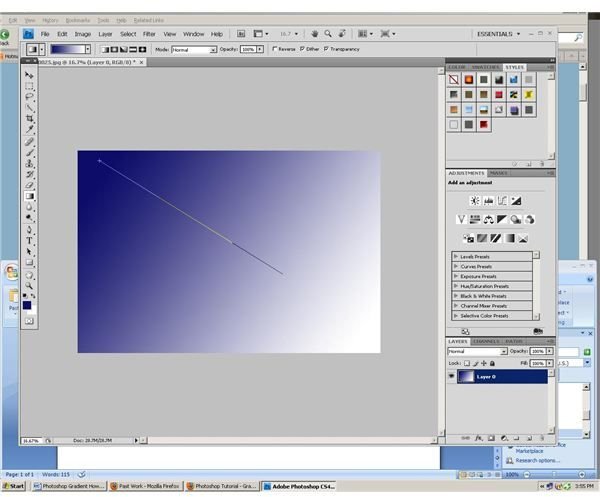Switch to Photoshop Gradient How Word taskbar button
The width and height of the screenshot is (600, 497).
(x=69, y=486)
